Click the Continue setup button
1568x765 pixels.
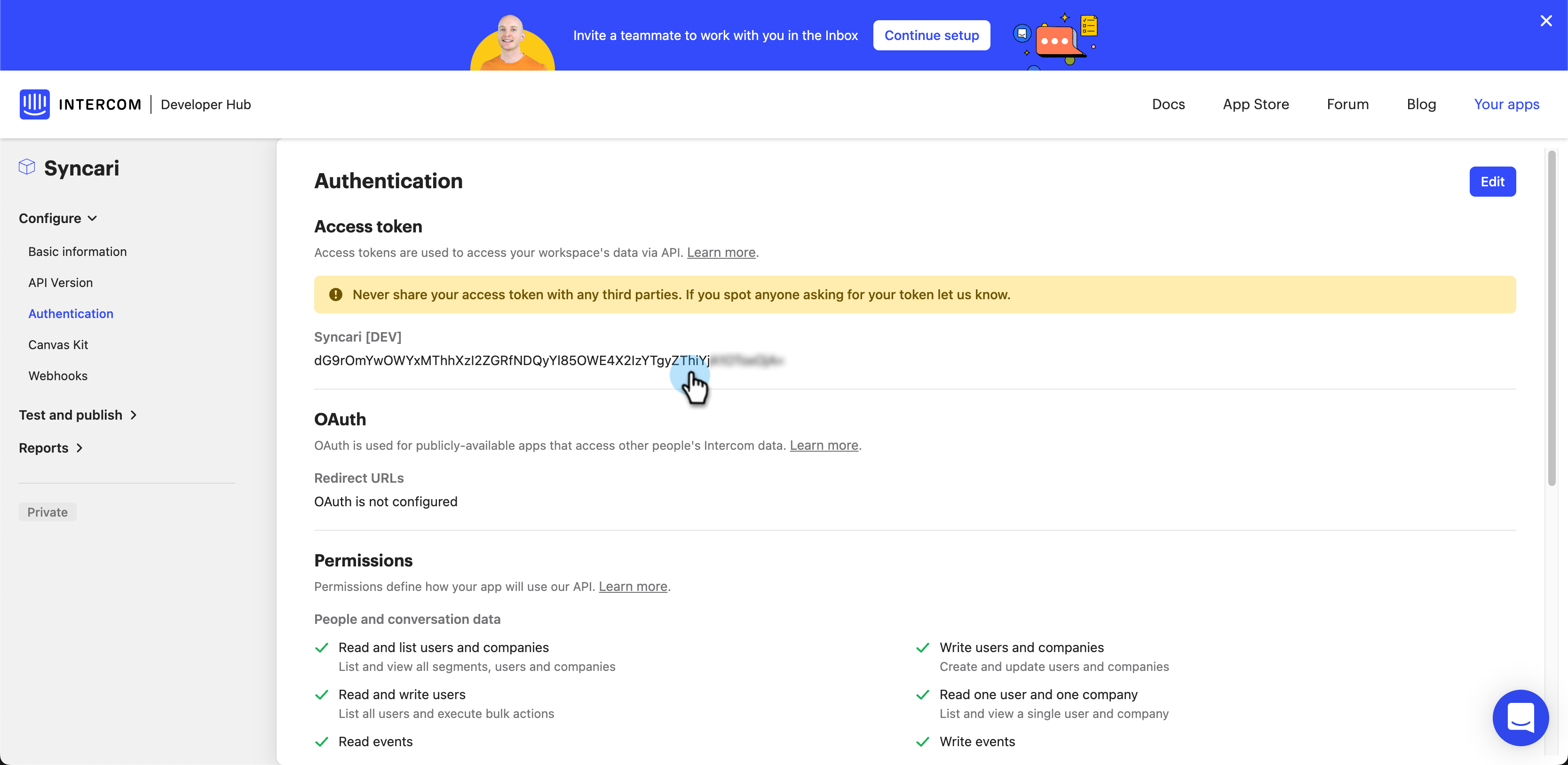click(931, 35)
